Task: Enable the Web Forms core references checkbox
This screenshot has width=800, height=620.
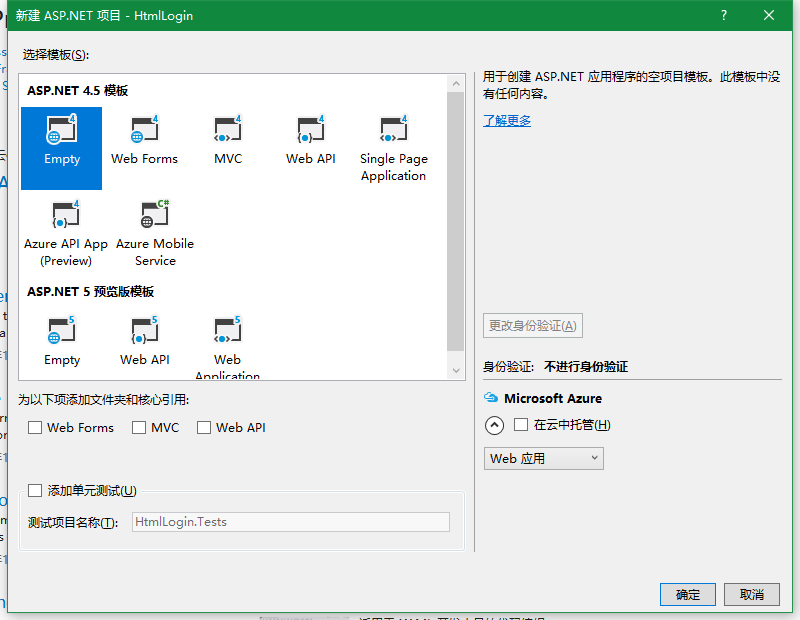Action: 36,428
